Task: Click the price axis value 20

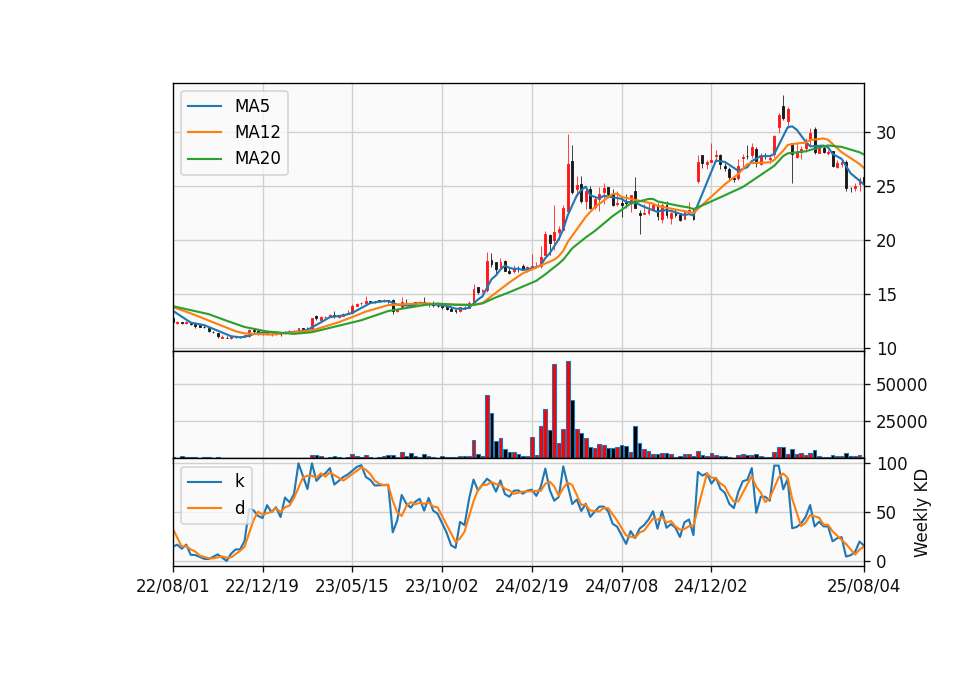Action: click(886, 241)
